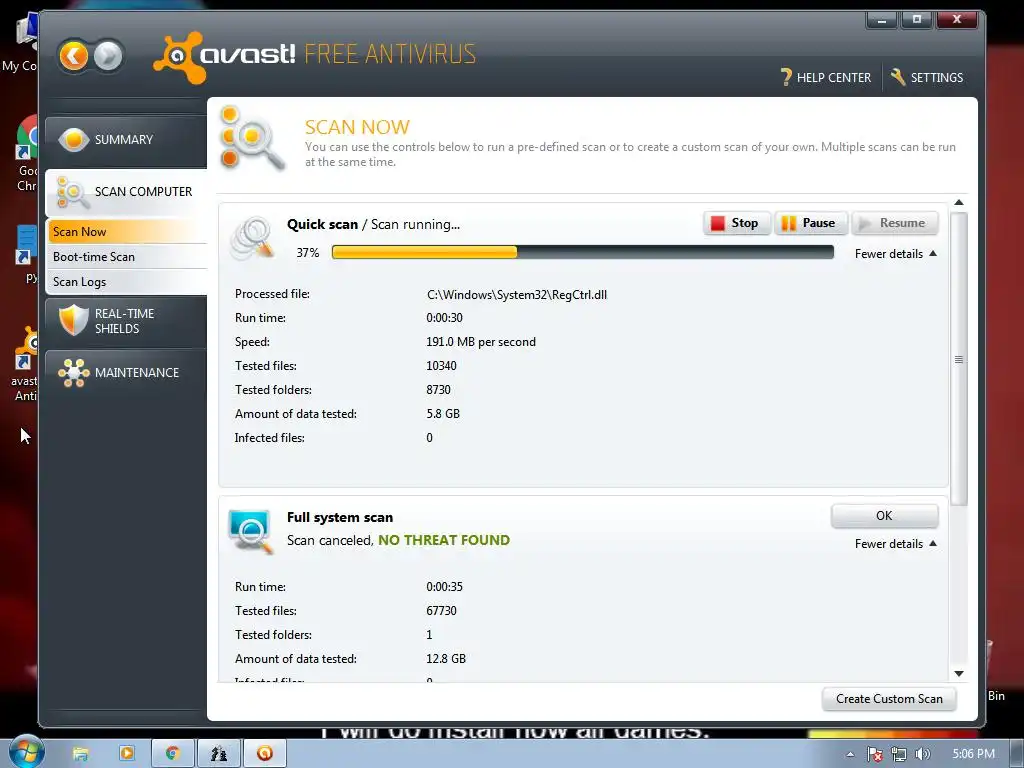Click the grey forward arrow button
The height and width of the screenshot is (768, 1024).
pyautogui.click(x=108, y=56)
